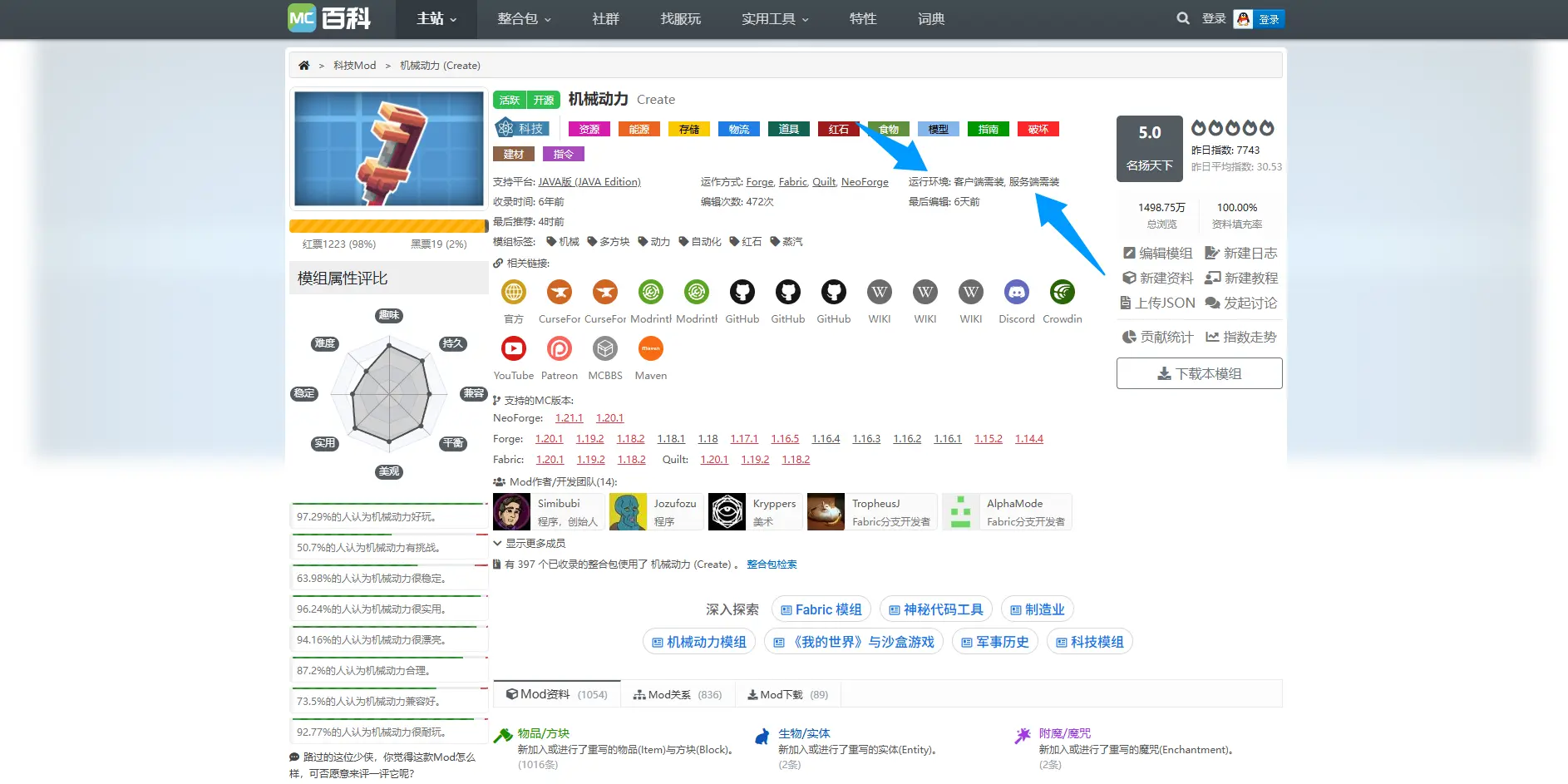Viewport: 1568px width, 784px height.
Task: Click 上传JSON upload option
Action: coord(1158,303)
